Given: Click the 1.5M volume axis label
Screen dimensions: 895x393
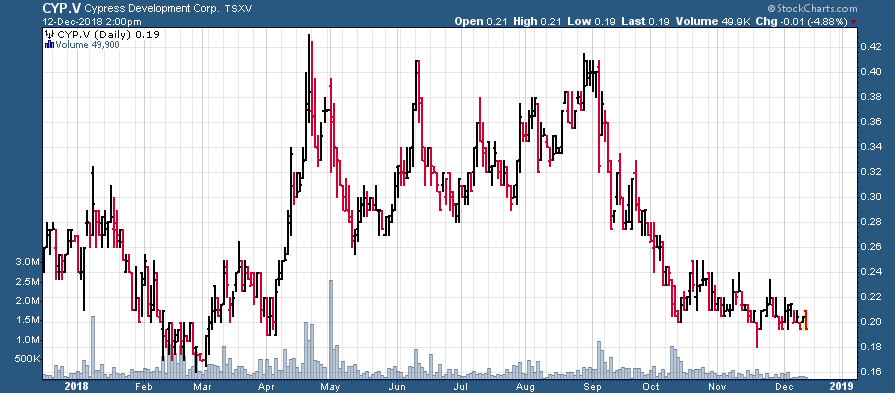Looking at the screenshot, I should pos(28,321).
